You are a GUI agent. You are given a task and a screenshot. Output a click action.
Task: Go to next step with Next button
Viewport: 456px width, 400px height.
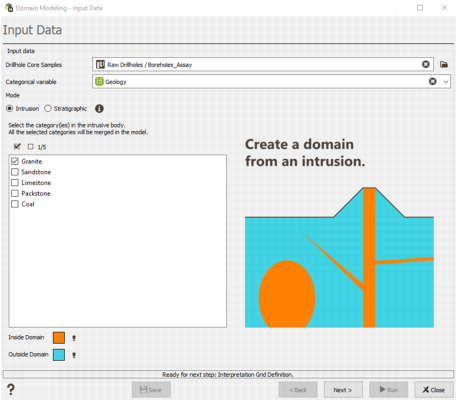343,390
